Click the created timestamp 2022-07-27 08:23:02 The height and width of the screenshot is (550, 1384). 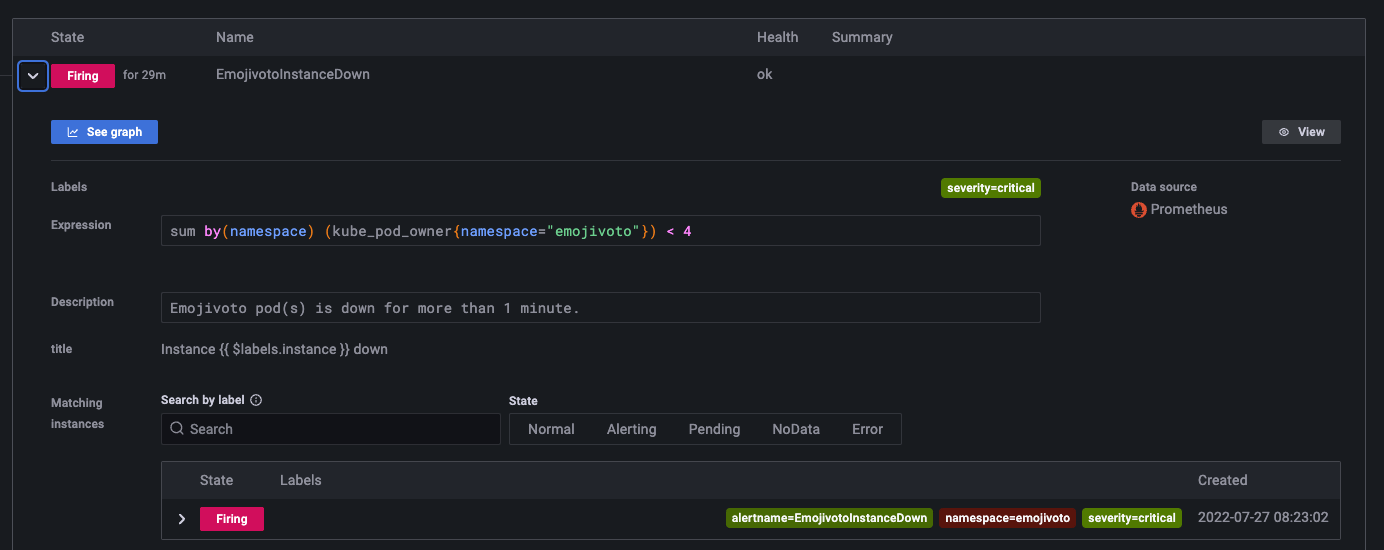pos(1263,518)
